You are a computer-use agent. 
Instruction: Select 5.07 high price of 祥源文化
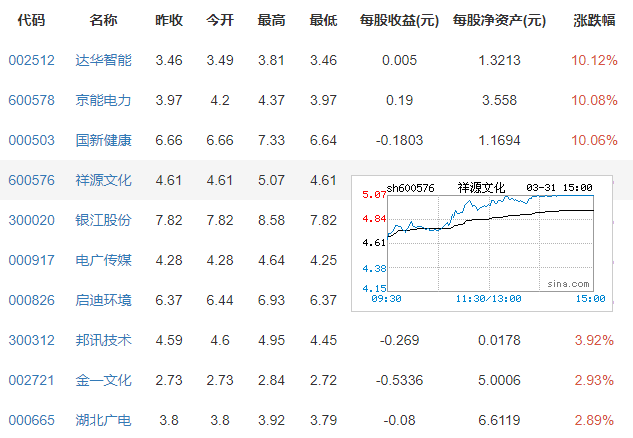pyautogui.click(x=272, y=180)
